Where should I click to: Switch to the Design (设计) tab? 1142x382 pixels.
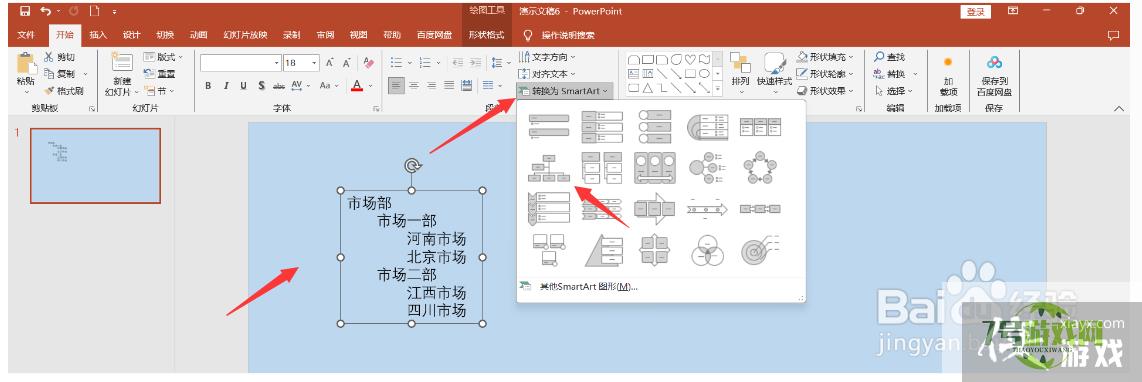131,35
